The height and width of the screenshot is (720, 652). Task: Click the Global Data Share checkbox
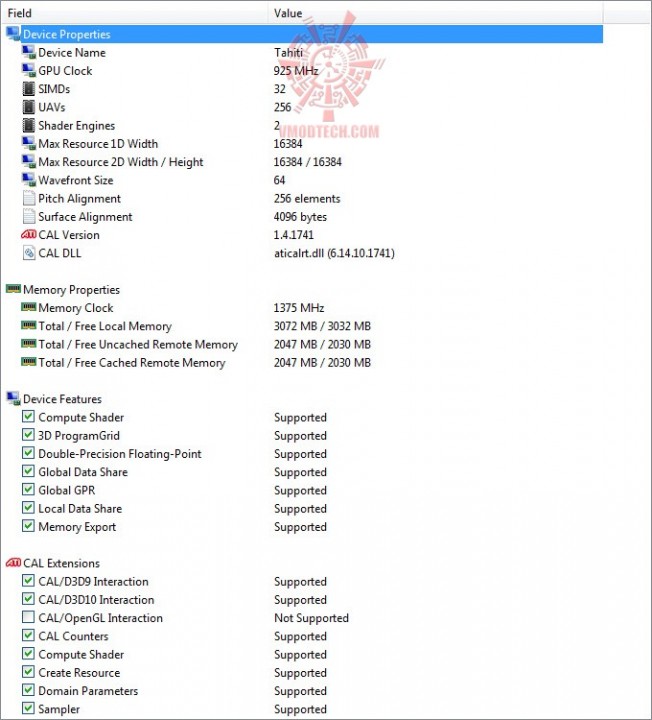click(x=28, y=471)
